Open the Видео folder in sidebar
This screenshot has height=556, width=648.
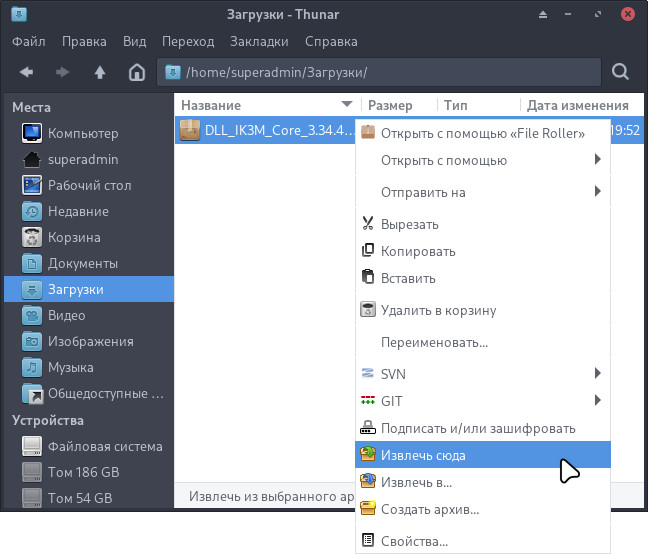67,315
